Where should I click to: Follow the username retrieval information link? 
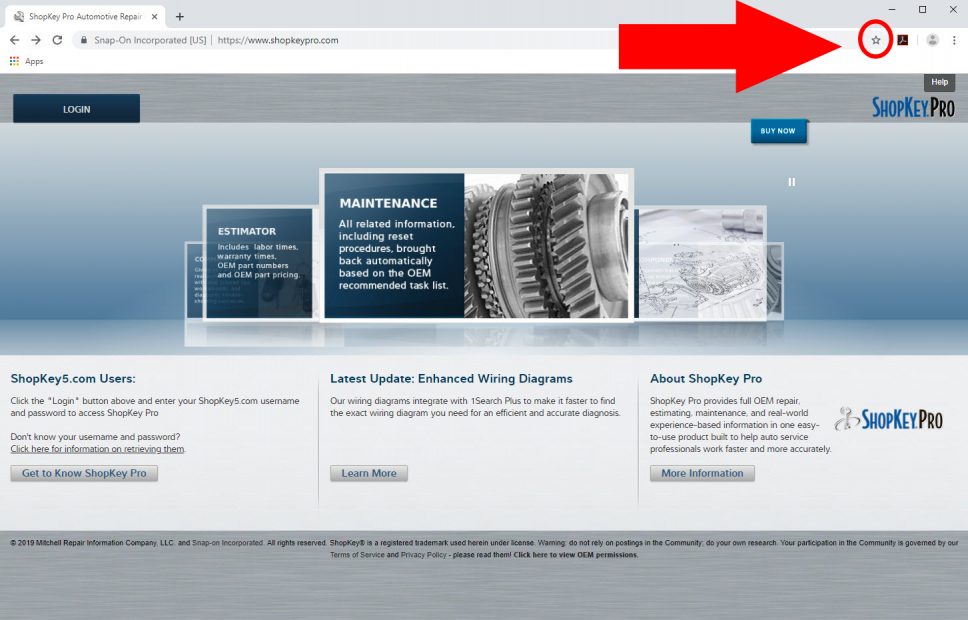click(x=97, y=449)
